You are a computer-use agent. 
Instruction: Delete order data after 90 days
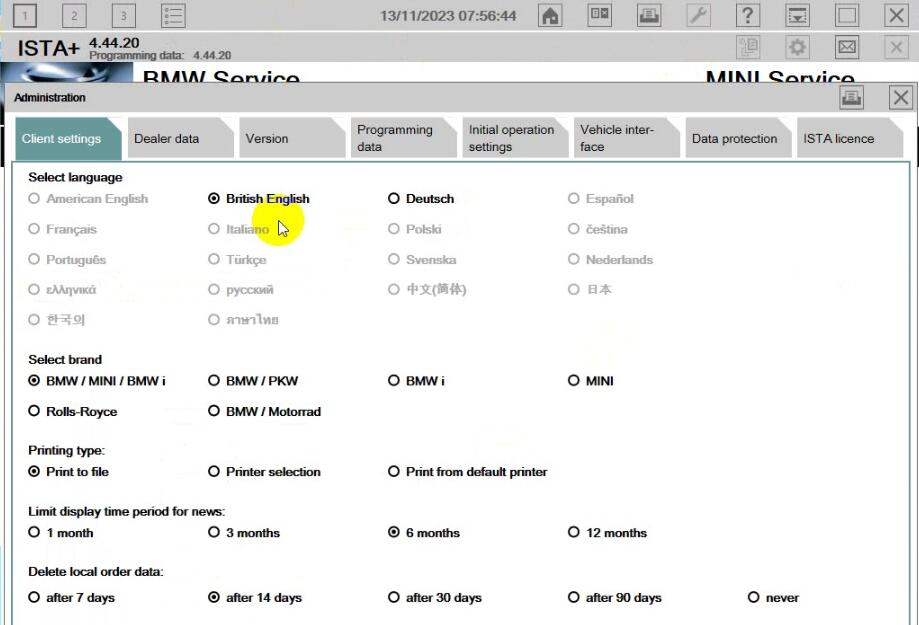pos(615,597)
